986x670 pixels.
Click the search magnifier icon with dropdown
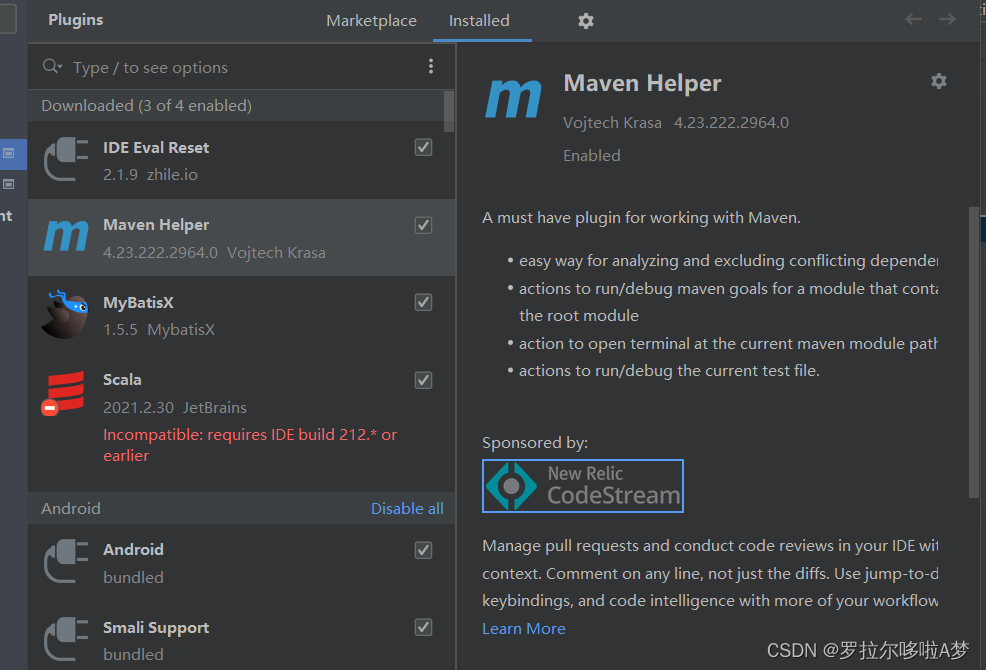(x=52, y=66)
